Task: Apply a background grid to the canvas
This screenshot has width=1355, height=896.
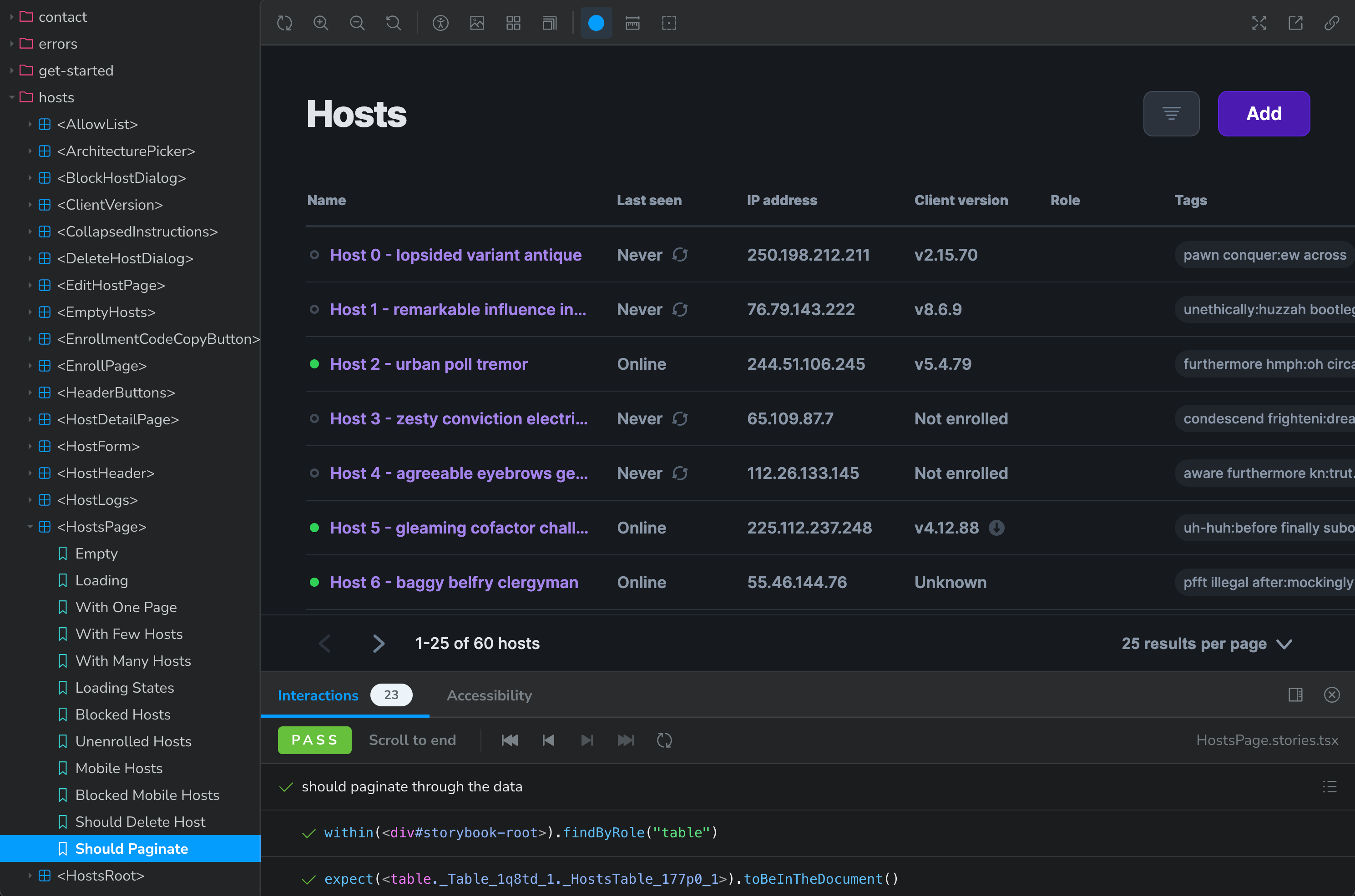Action: [x=513, y=23]
